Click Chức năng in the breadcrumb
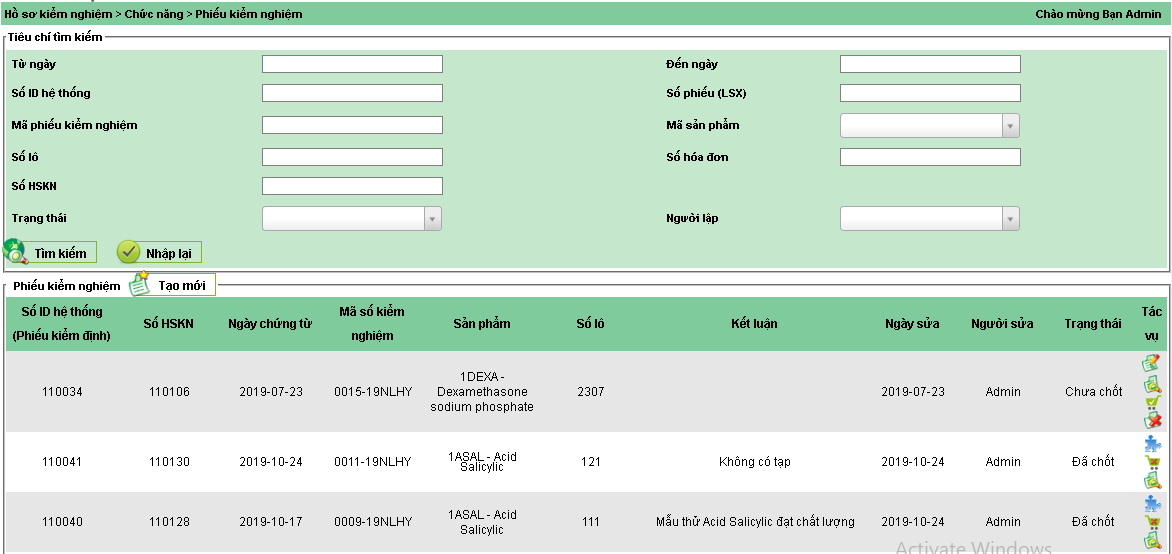This screenshot has width=1172, height=554. 153,13
